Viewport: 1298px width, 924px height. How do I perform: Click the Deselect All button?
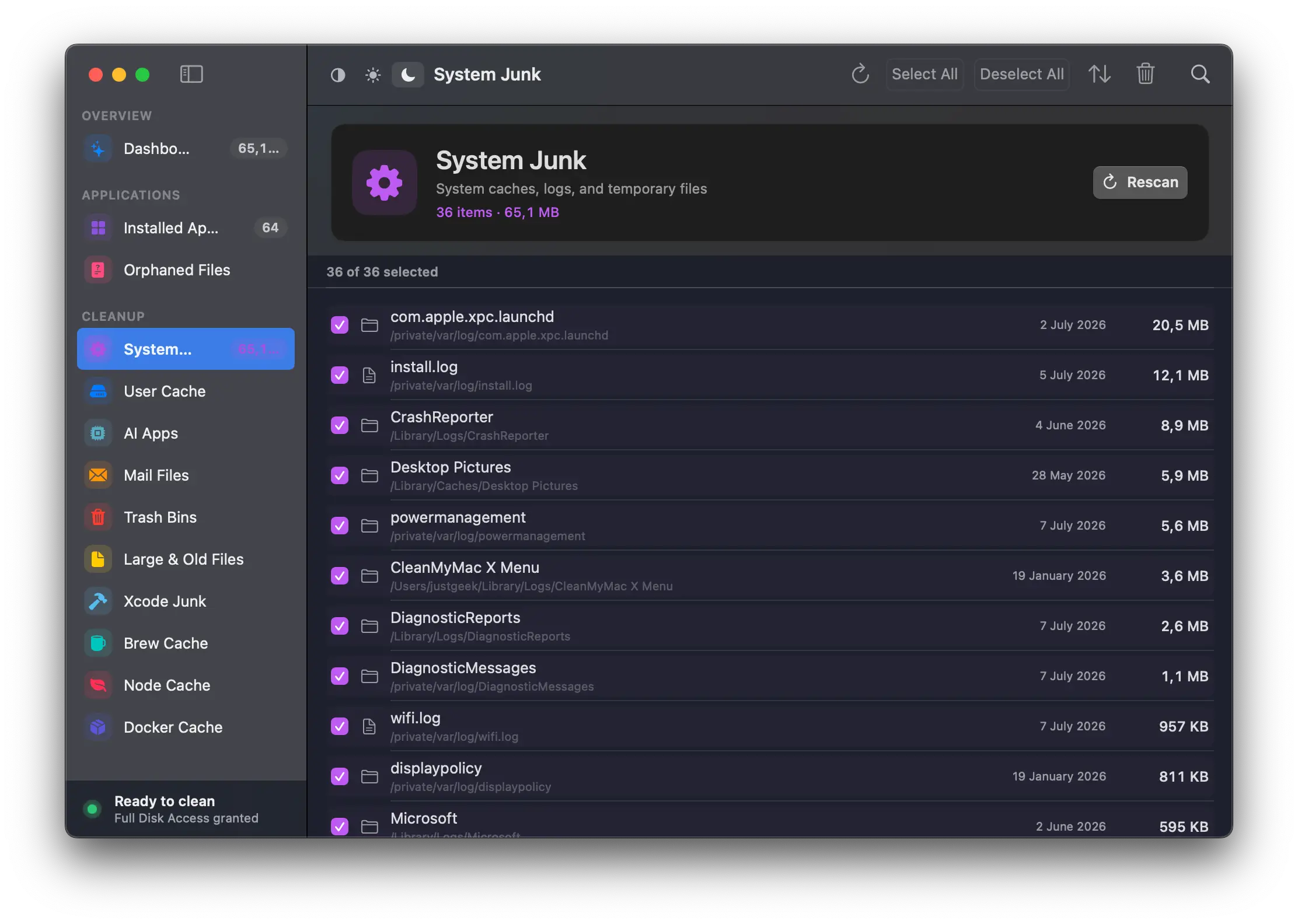pyautogui.click(x=1021, y=74)
